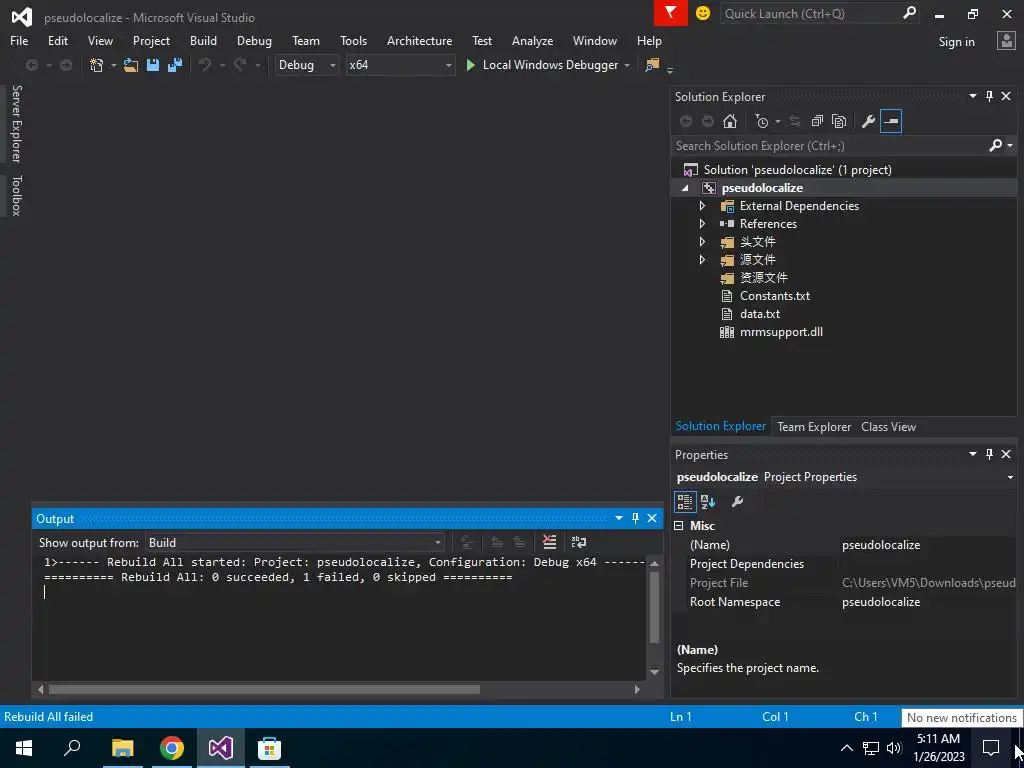Screen dimensions: 1024x768
Task: Switch to the Team Explorer tab
Action: (x=814, y=427)
